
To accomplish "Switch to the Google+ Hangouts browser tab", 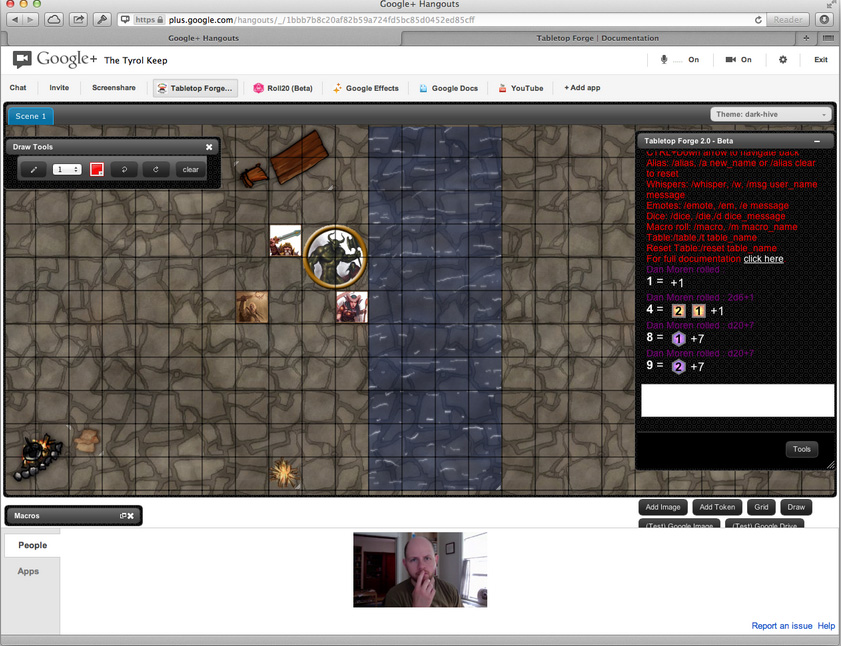I will coord(203,38).
